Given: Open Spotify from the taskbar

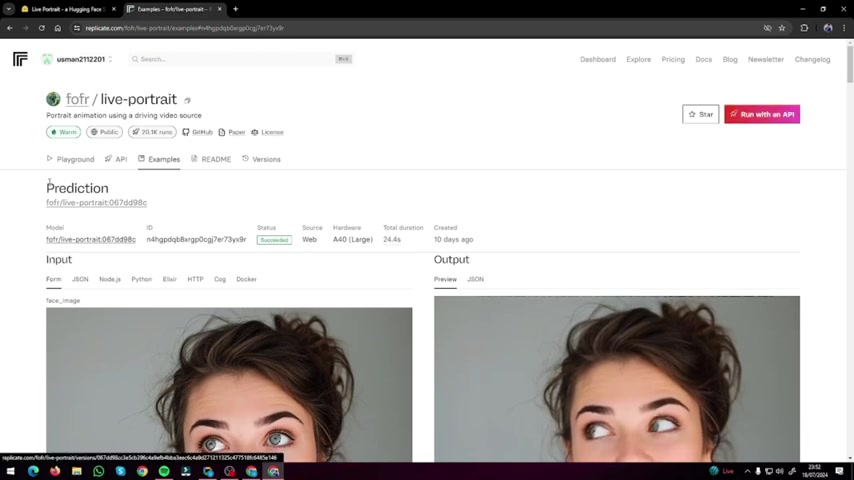Looking at the screenshot, I should click(x=164, y=471).
